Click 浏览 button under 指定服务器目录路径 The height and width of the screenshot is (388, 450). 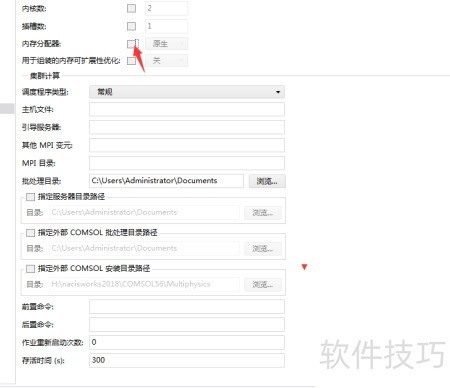[x=263, y=213]
